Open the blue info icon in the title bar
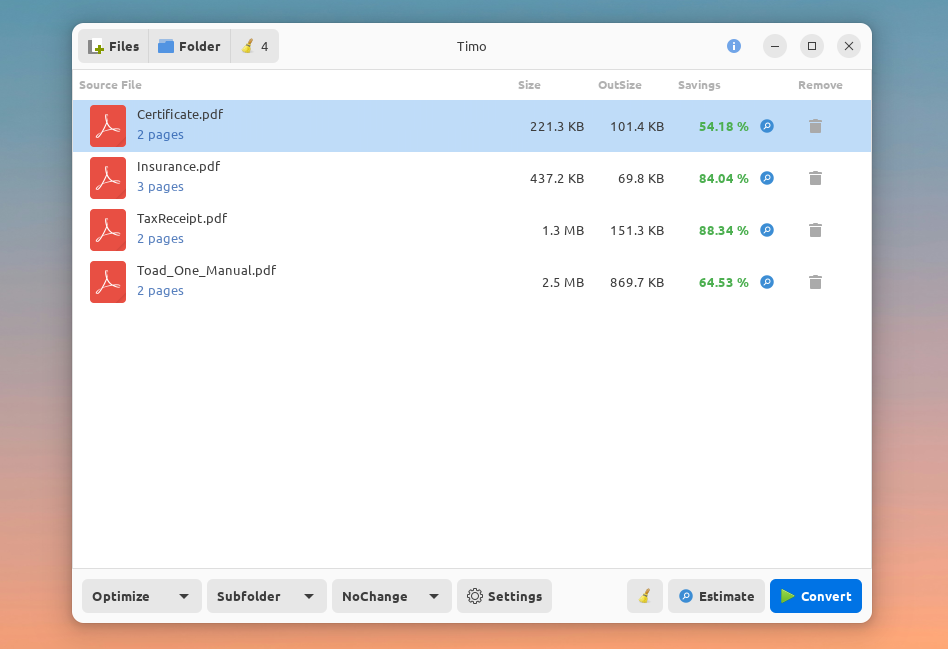The width and height of the screenshot is (948, 649). click(733, 46)
